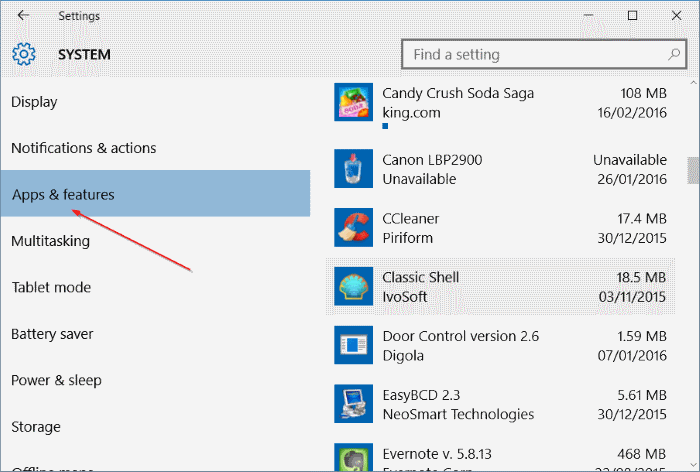Select the Canon LBP2900 entry name

432,160
